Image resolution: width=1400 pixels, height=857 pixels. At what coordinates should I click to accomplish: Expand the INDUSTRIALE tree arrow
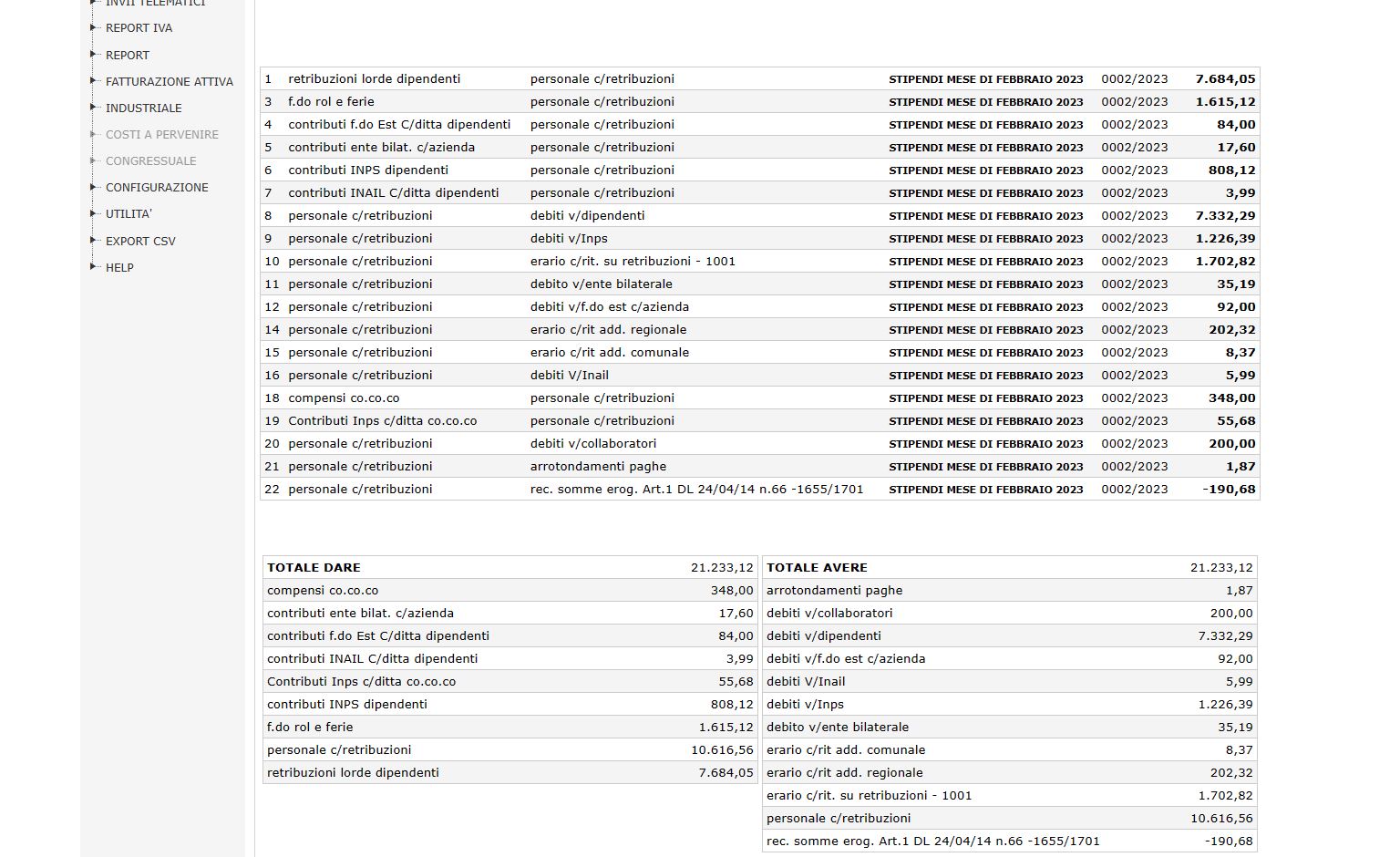pos(93,107)
